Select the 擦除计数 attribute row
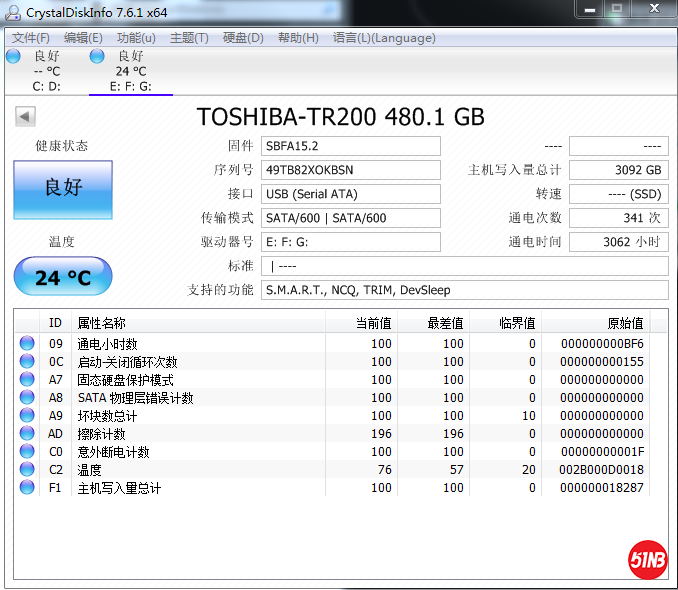The height and width of the screenshot is (590, 678). [x=332, y=433]
